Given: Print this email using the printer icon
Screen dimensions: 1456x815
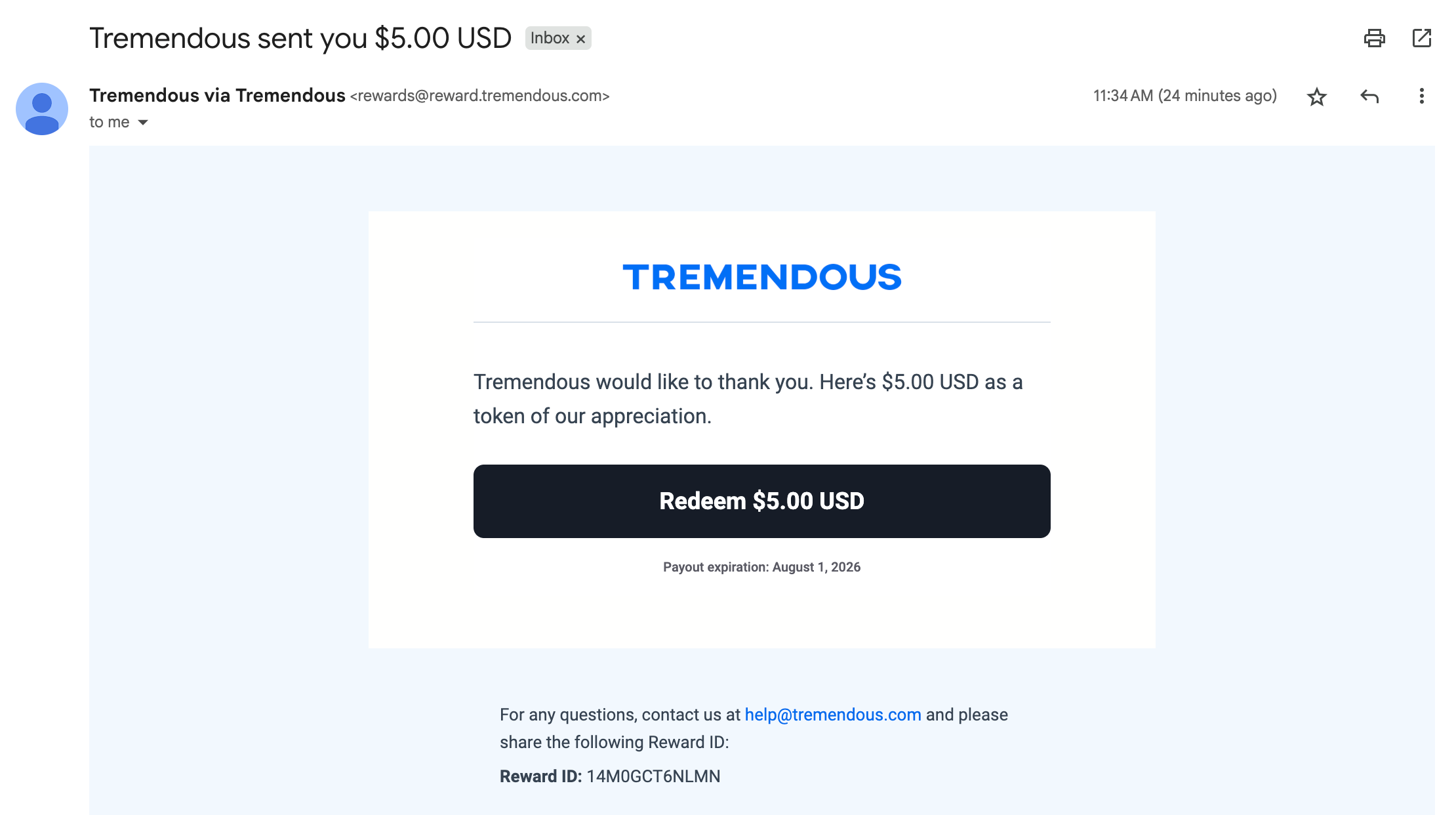Looking at the screenshot, I should click(1374, 38).
